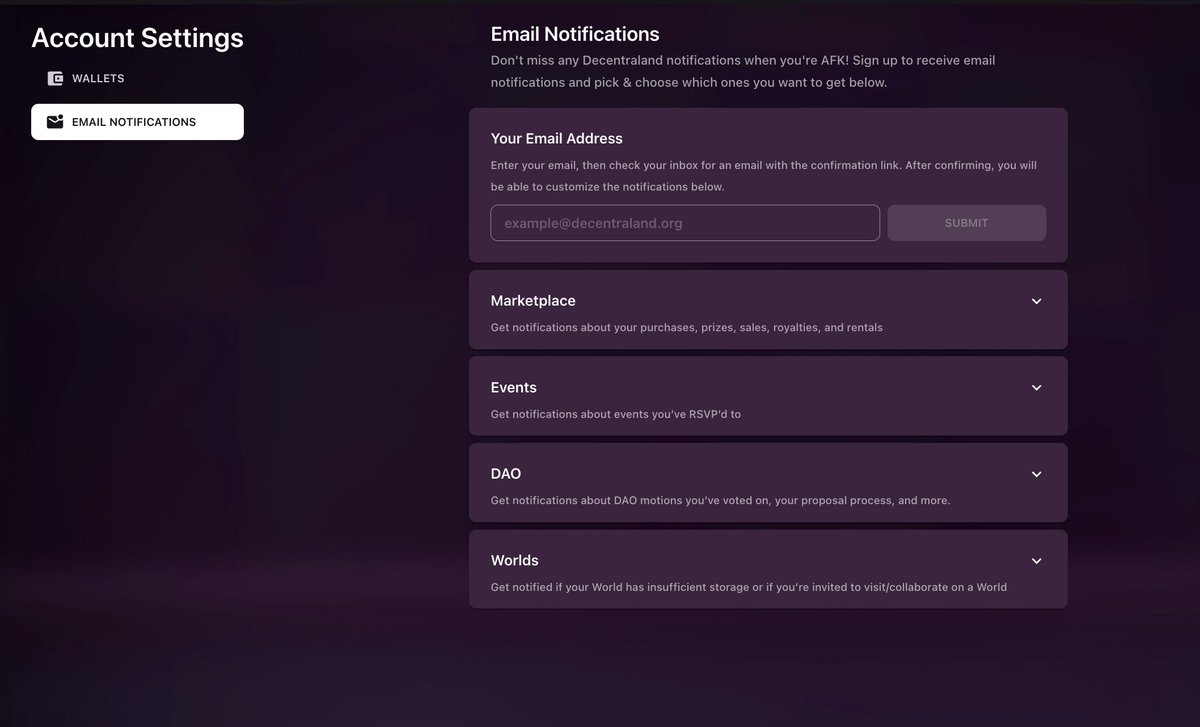1200x727 pixels.
Task: Click the DAO motions description text
Action: pyautogui.click(x=721, y=500)
